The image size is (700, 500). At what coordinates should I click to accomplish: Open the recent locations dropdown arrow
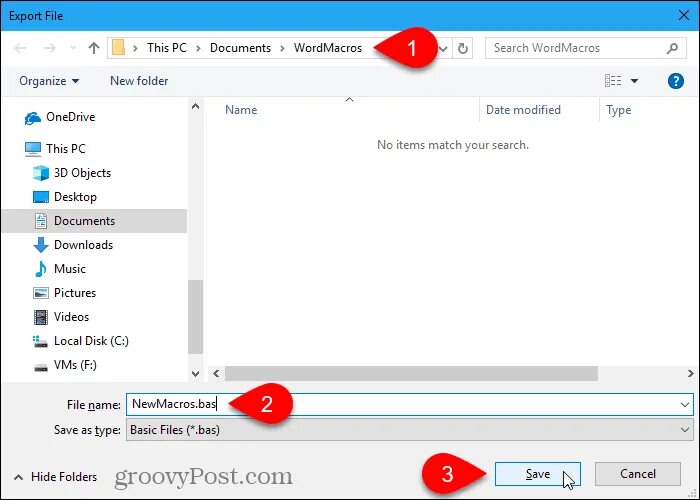coord(73,48)
